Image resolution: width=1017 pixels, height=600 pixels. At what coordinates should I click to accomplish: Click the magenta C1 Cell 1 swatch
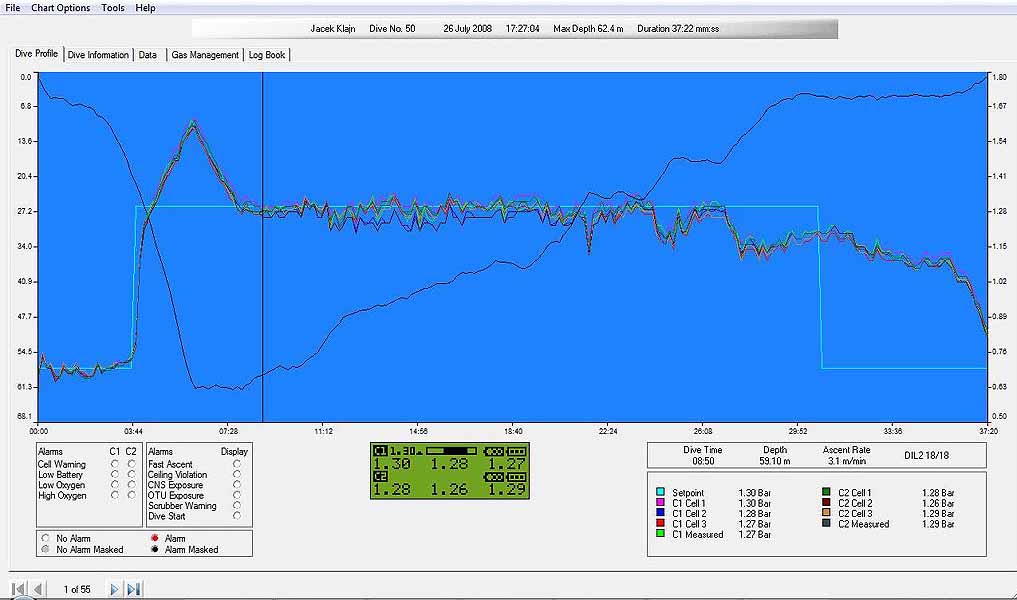[x=660, y=502]
